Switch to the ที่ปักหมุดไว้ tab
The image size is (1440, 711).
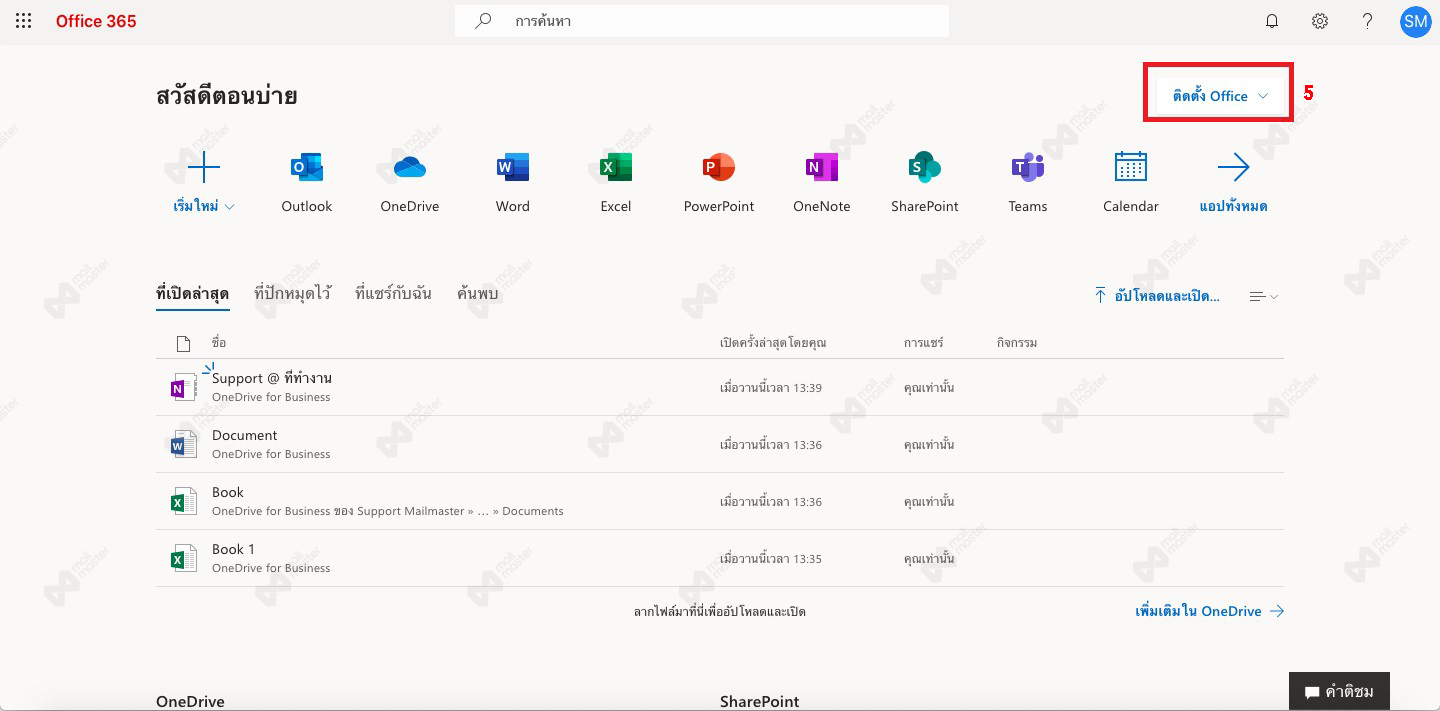pyautogui.click(x=293, y=294)
